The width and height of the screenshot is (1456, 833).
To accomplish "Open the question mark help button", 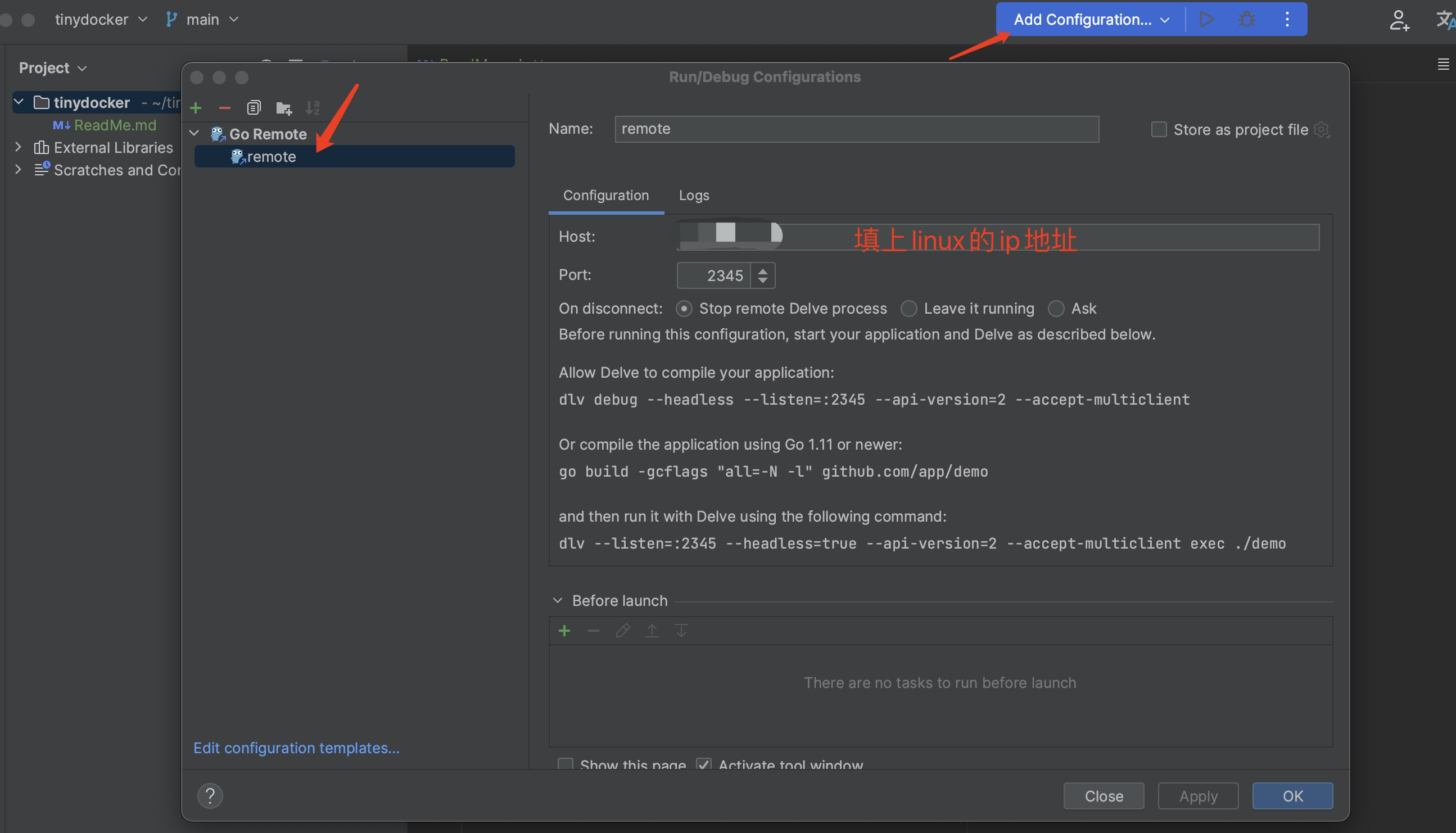I will (210, 795).
